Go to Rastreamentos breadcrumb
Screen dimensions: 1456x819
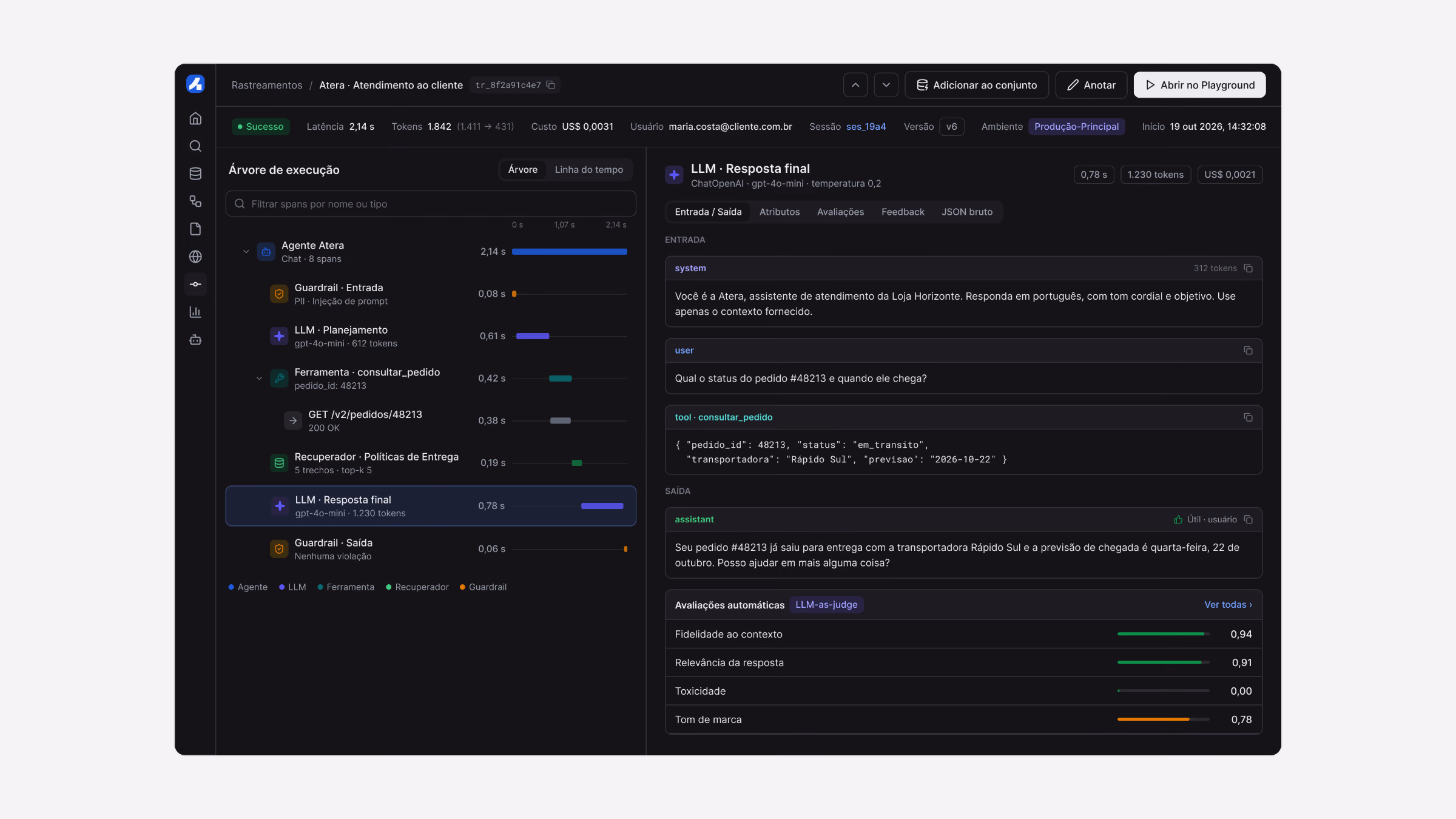[x=267, y=85]
